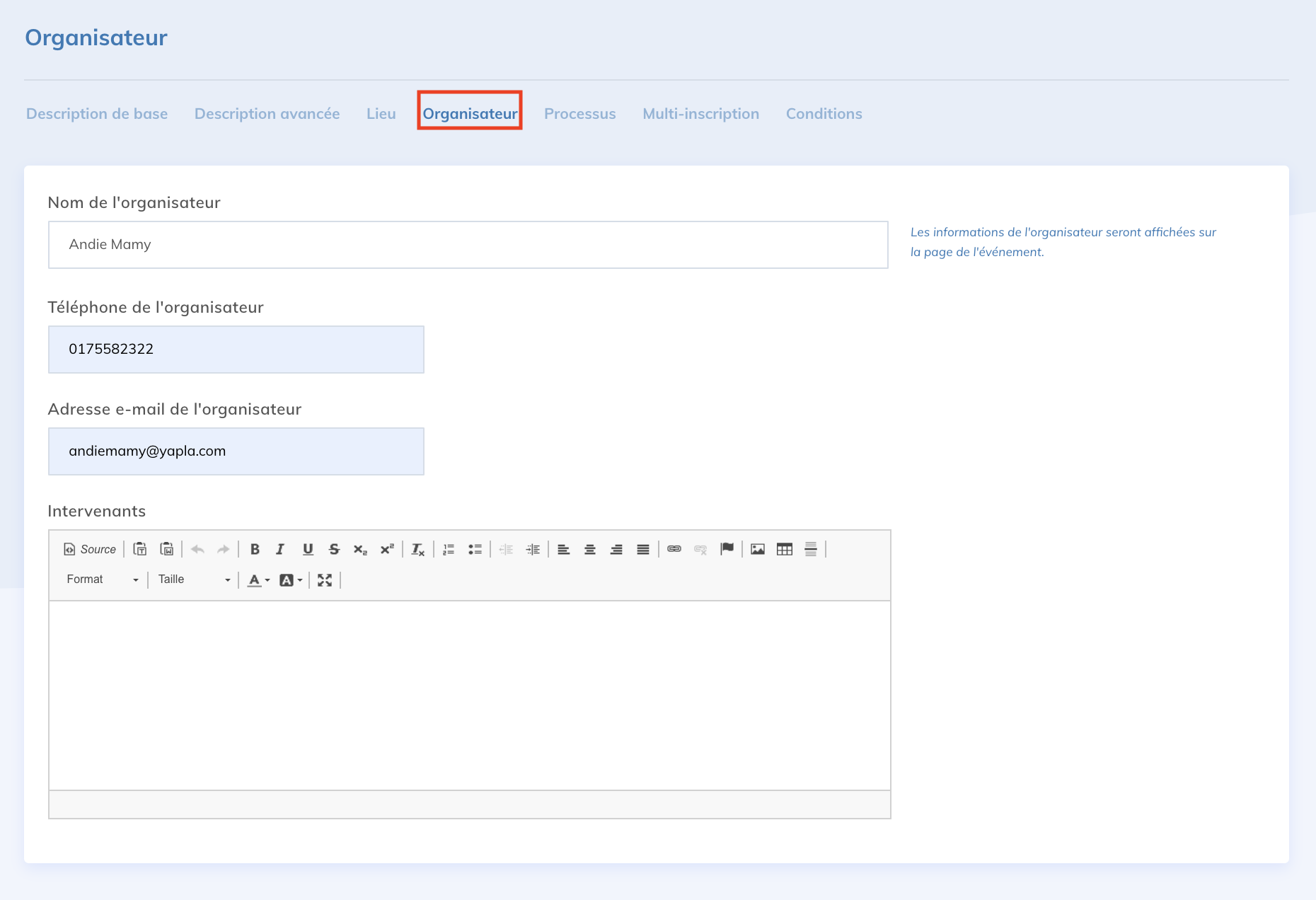Click the underline formatting icon
The image size is (1316, 900).
[308, 549]
